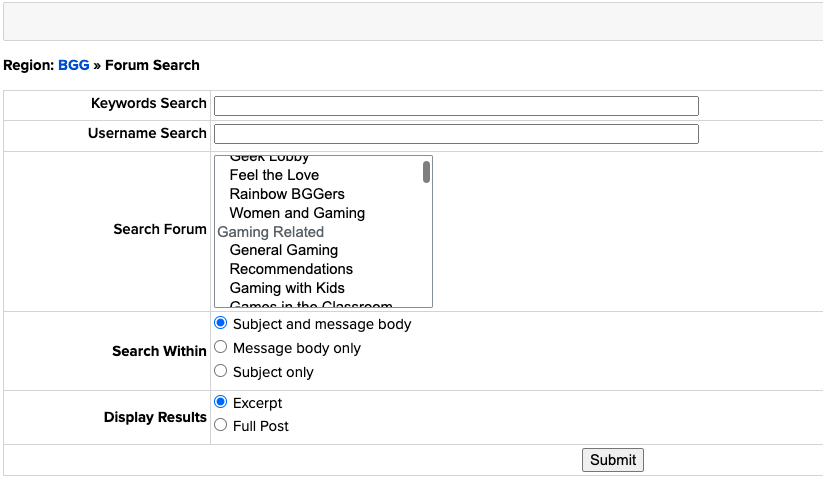Select Women and Gaming forum
The width and height of the screenshot is (823, 490).
pos(297,213)
